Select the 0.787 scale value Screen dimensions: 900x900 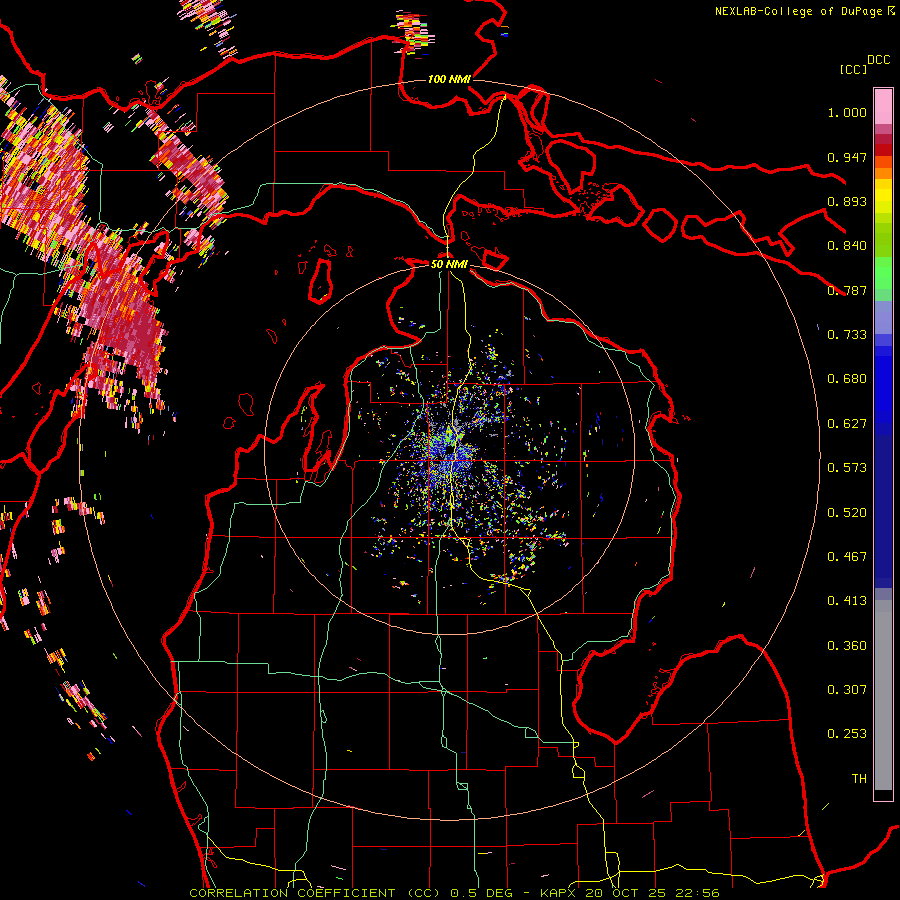pyautogui.click(x=847, y=290)
